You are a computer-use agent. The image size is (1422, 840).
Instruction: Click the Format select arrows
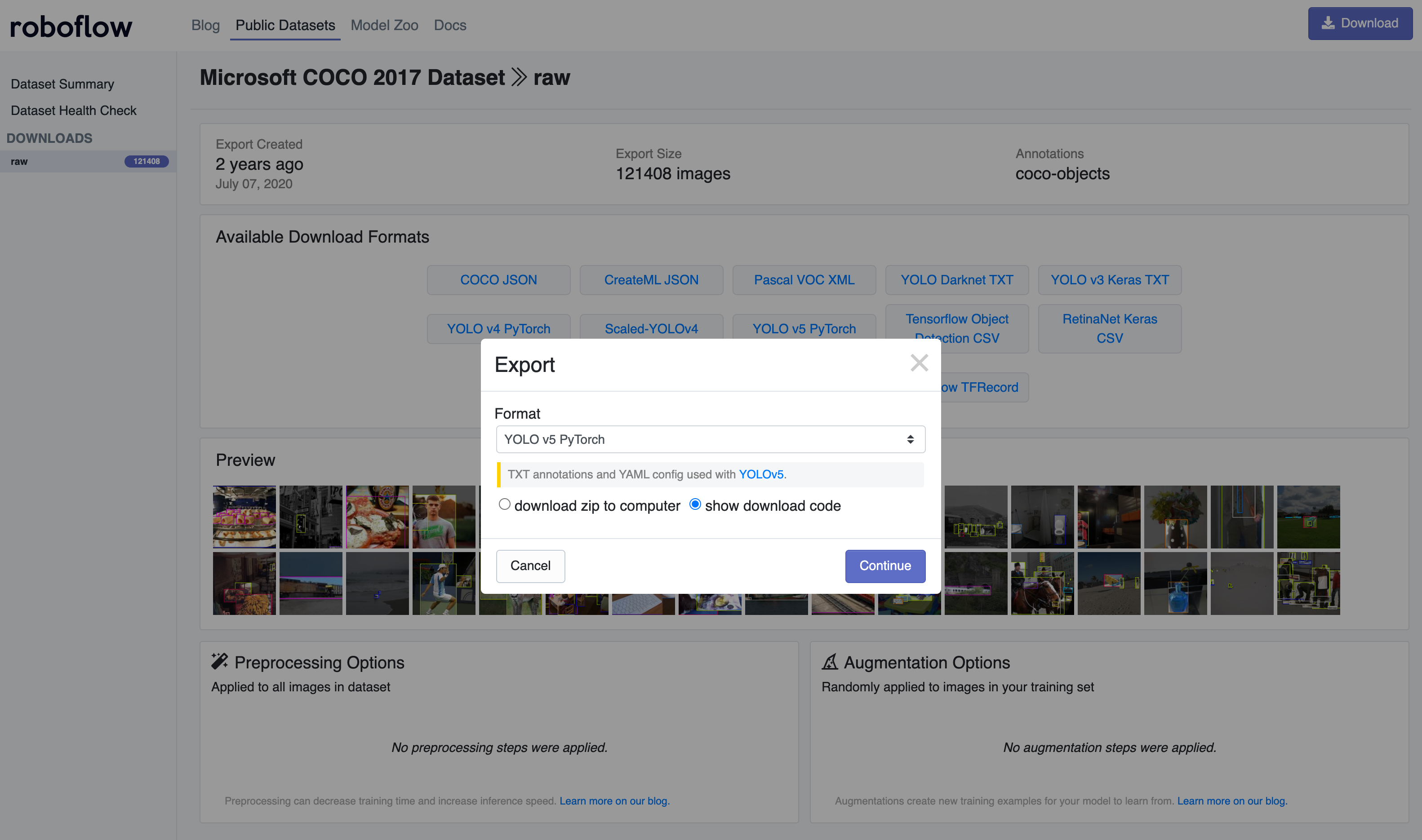(x=910, y=439)
